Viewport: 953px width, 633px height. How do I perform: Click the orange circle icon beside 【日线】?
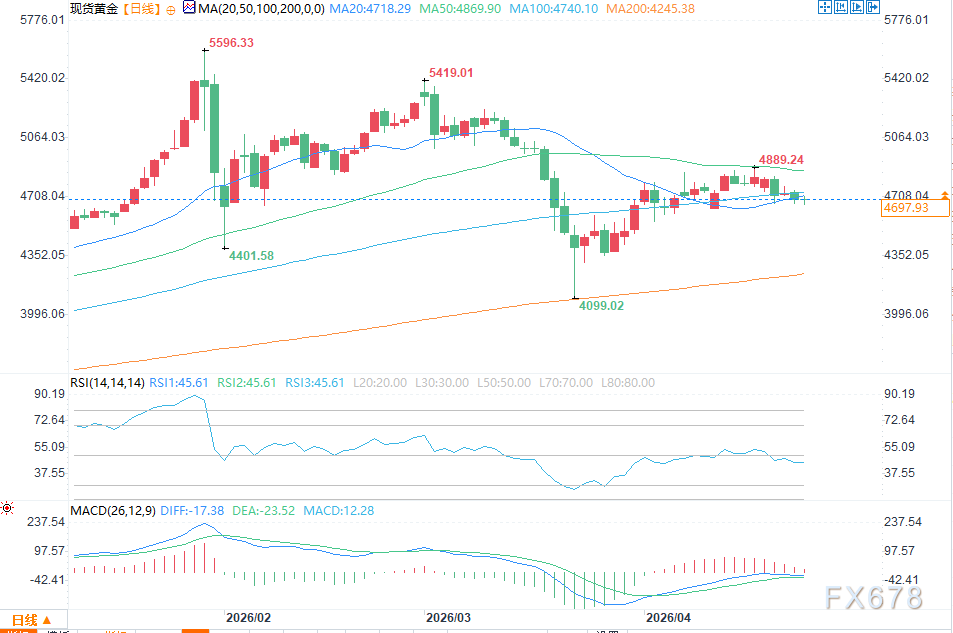(171, 9)
